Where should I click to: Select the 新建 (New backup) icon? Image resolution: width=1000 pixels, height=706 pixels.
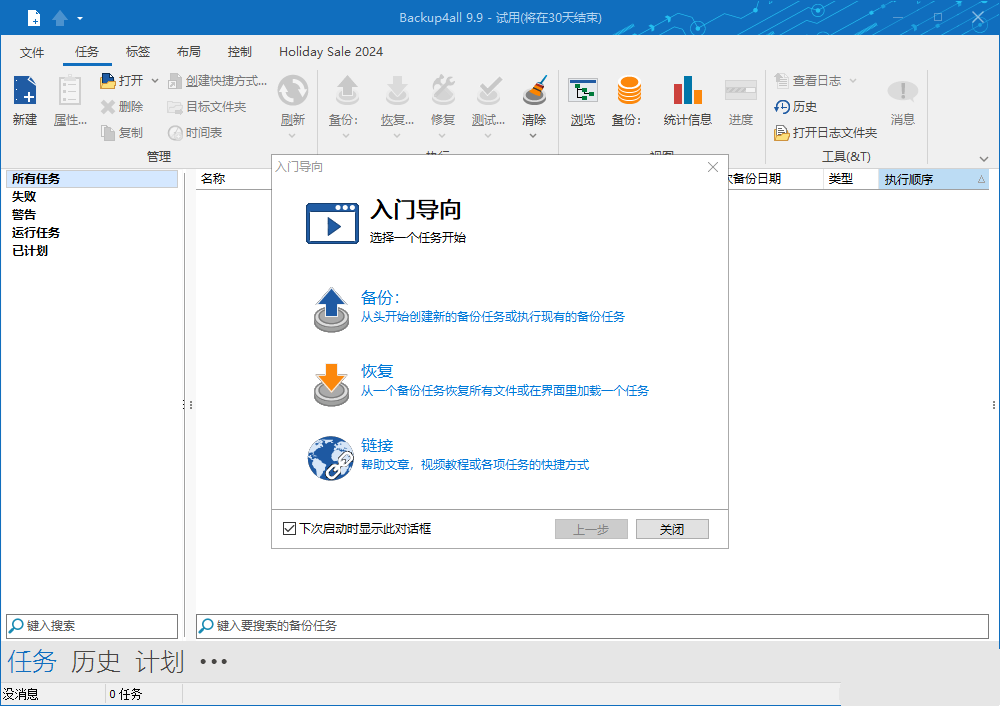pos(24,98)
